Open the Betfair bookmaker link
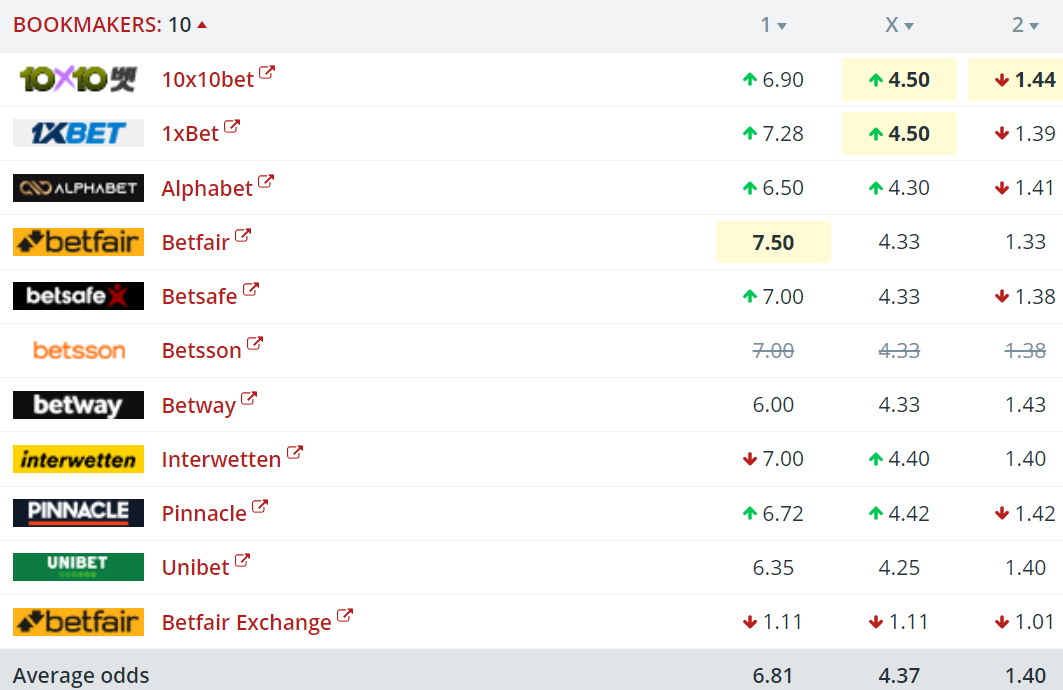1063x690 pixels. pos(196,242)
